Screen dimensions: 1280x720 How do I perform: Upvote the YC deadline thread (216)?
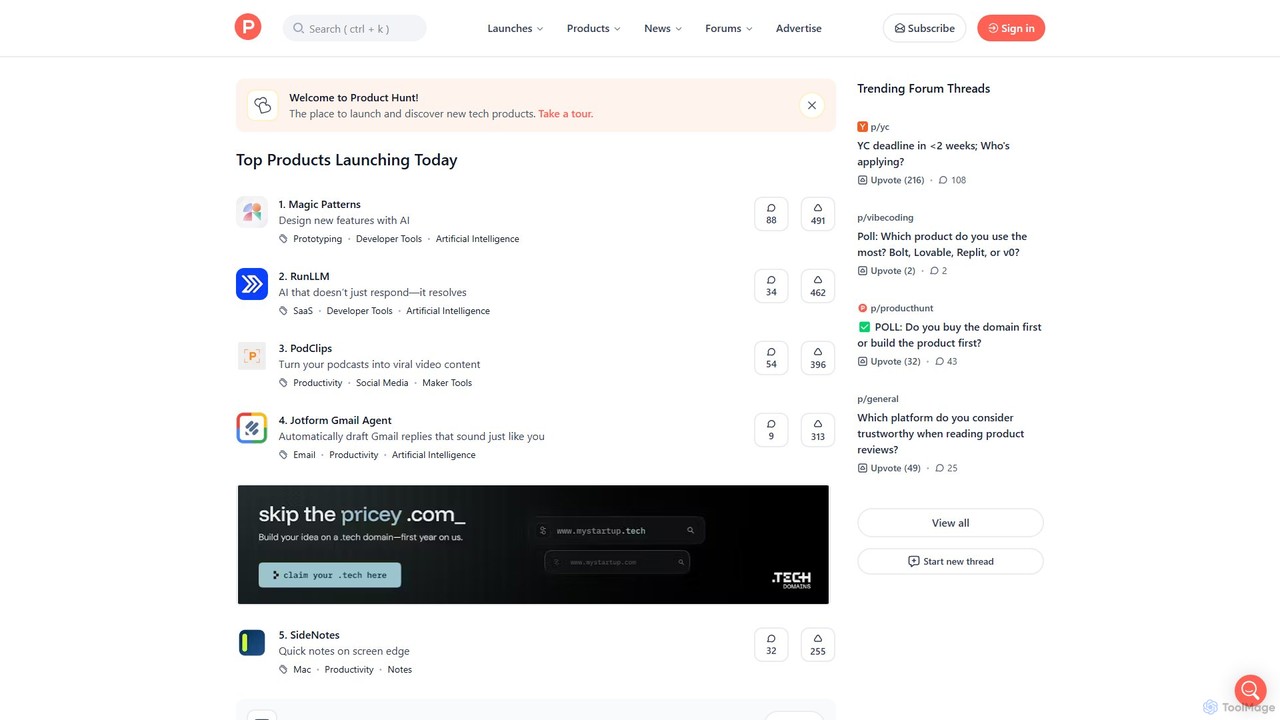[891, 180]
